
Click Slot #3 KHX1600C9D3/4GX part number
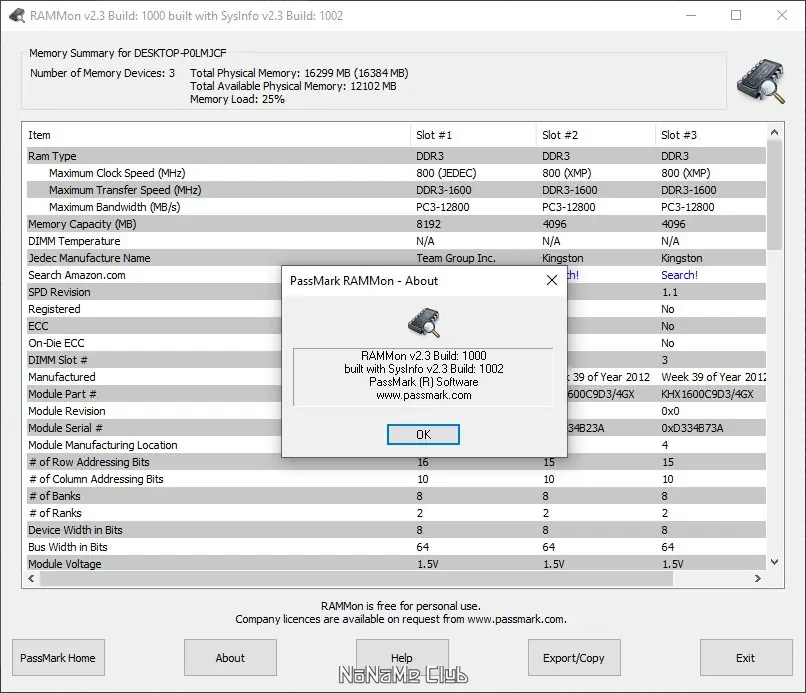707,394
